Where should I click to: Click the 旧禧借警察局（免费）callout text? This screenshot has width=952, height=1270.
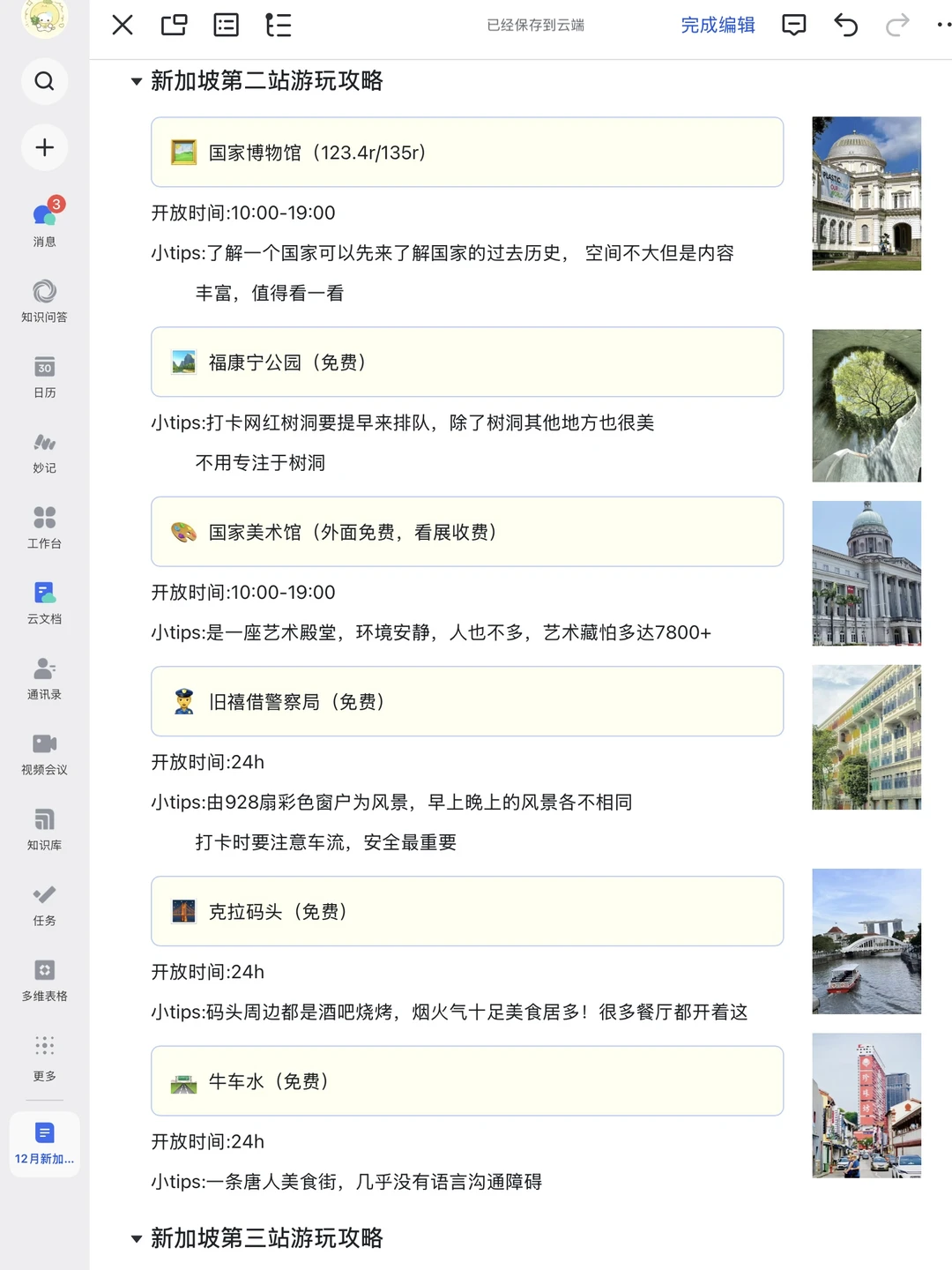pos(297,702)
